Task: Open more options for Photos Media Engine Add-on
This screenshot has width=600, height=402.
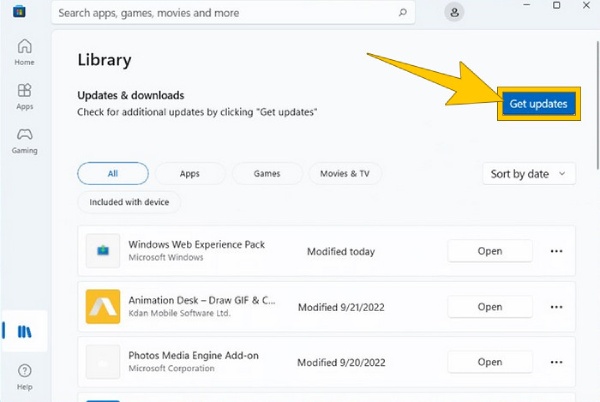Action: click(556, 362)
